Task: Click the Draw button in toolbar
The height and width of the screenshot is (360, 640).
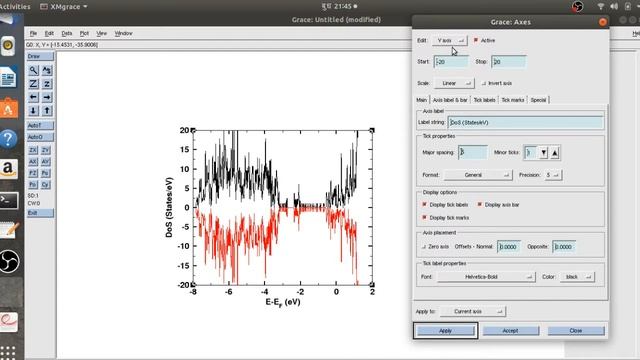Action: pos(40,56)
